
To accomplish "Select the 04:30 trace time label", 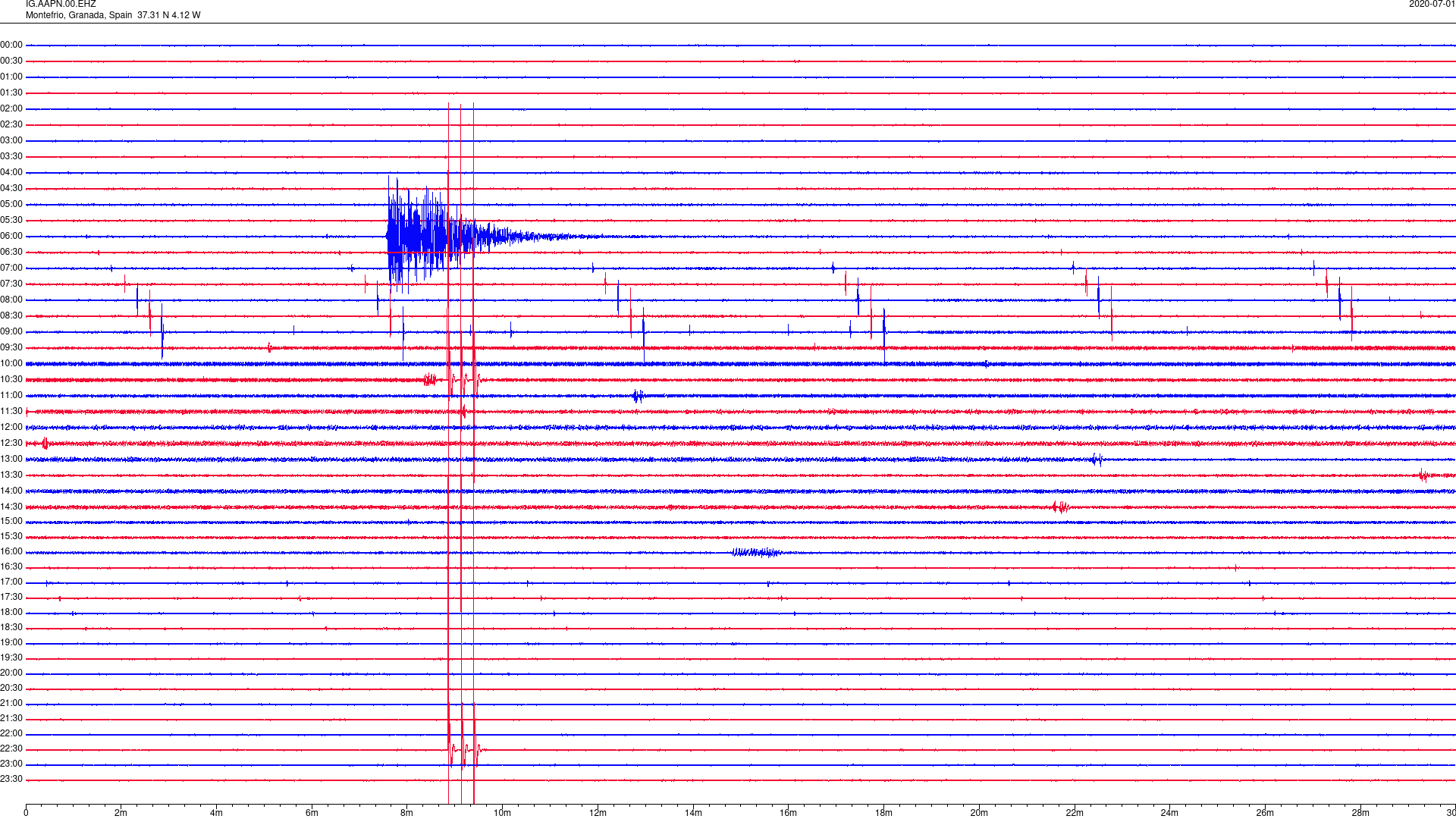I will pos(11,188).
